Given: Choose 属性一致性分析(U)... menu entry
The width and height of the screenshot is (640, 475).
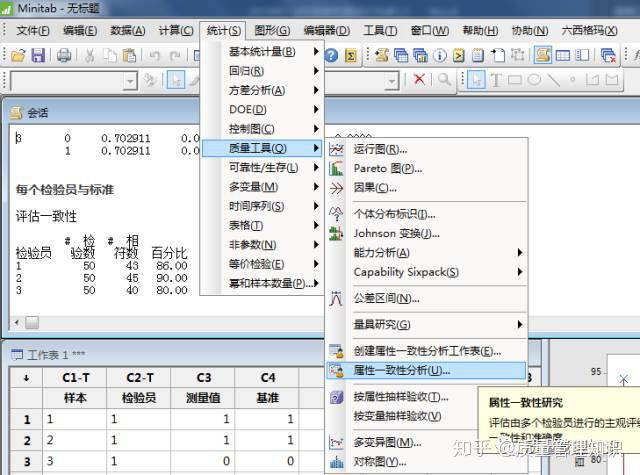Looking at the screenshot, I should 427,371.
